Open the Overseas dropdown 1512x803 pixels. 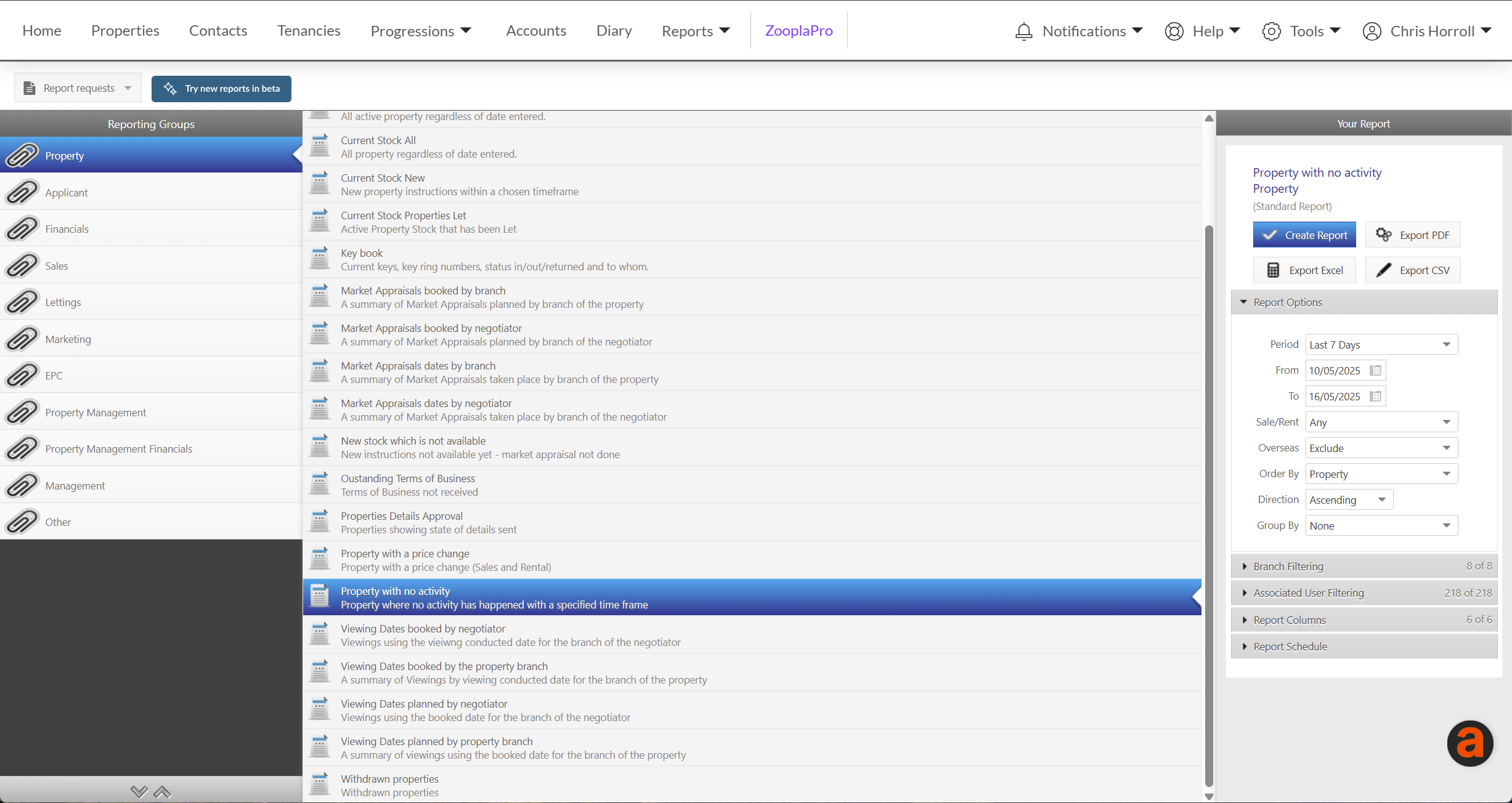(1381, 448)
